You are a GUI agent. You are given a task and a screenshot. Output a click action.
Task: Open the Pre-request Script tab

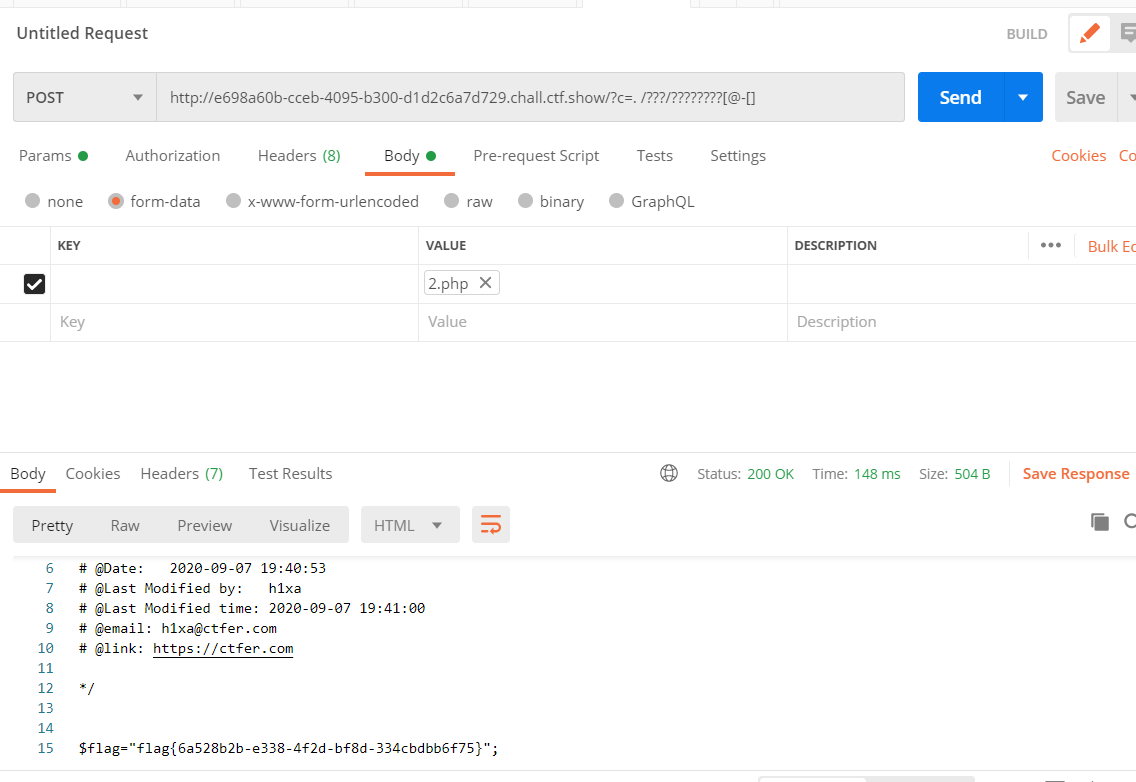[536, 156]
